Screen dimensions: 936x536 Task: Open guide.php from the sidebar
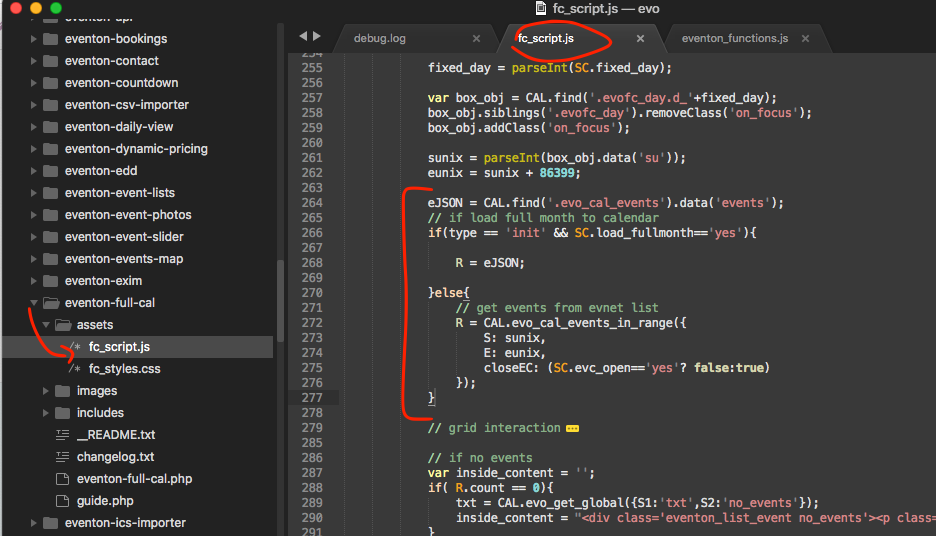[104, 501]
